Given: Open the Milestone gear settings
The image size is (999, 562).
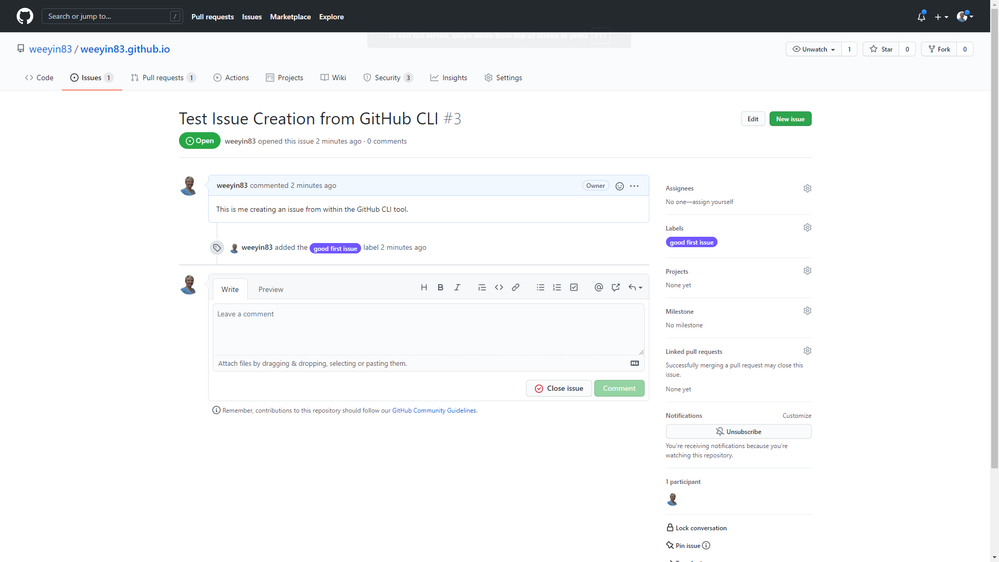Looking at the screenshot, I should click(807, 311).
